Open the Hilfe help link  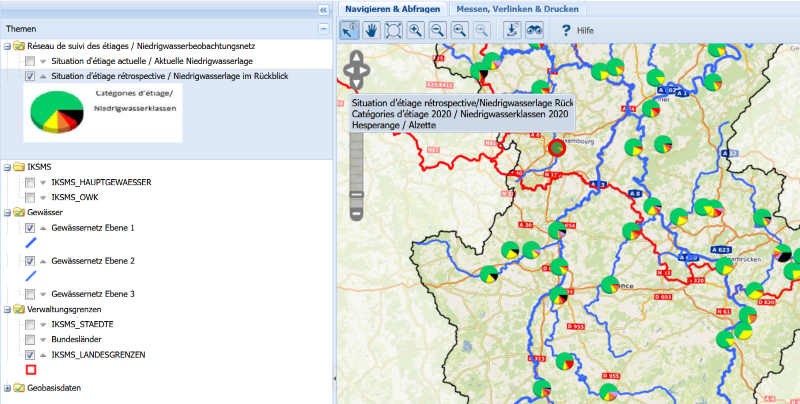(577, 31)
